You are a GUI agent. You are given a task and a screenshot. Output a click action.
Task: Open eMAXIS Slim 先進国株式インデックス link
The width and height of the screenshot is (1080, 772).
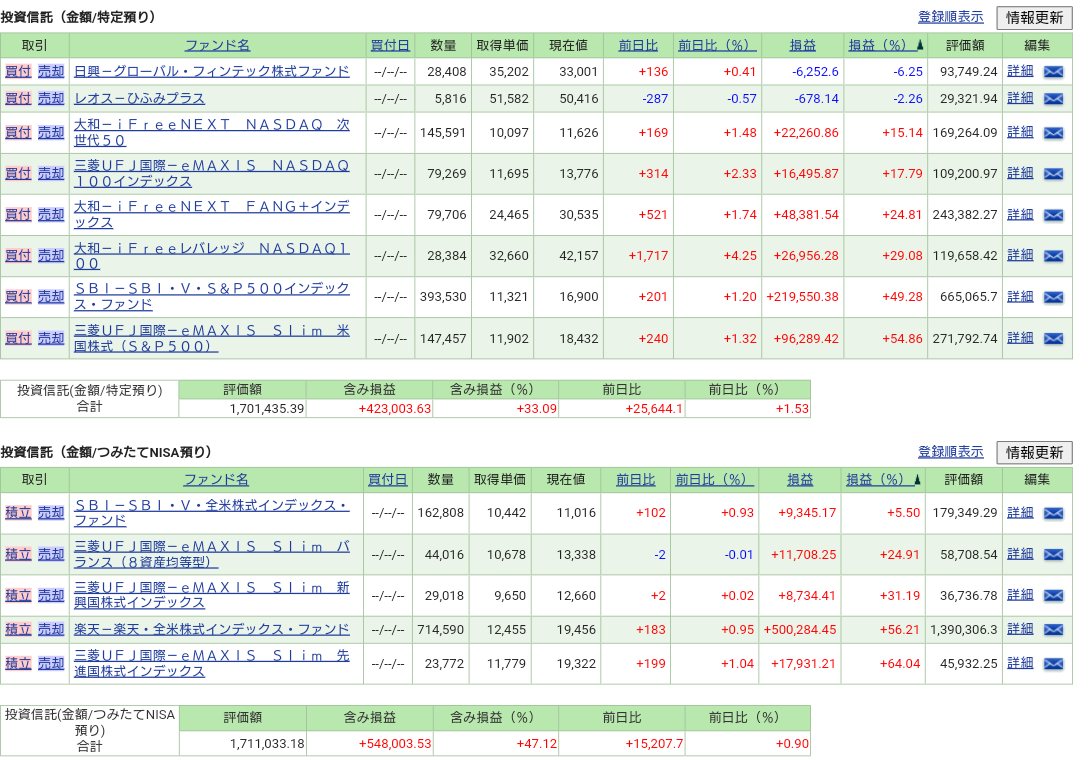point(212,663)
